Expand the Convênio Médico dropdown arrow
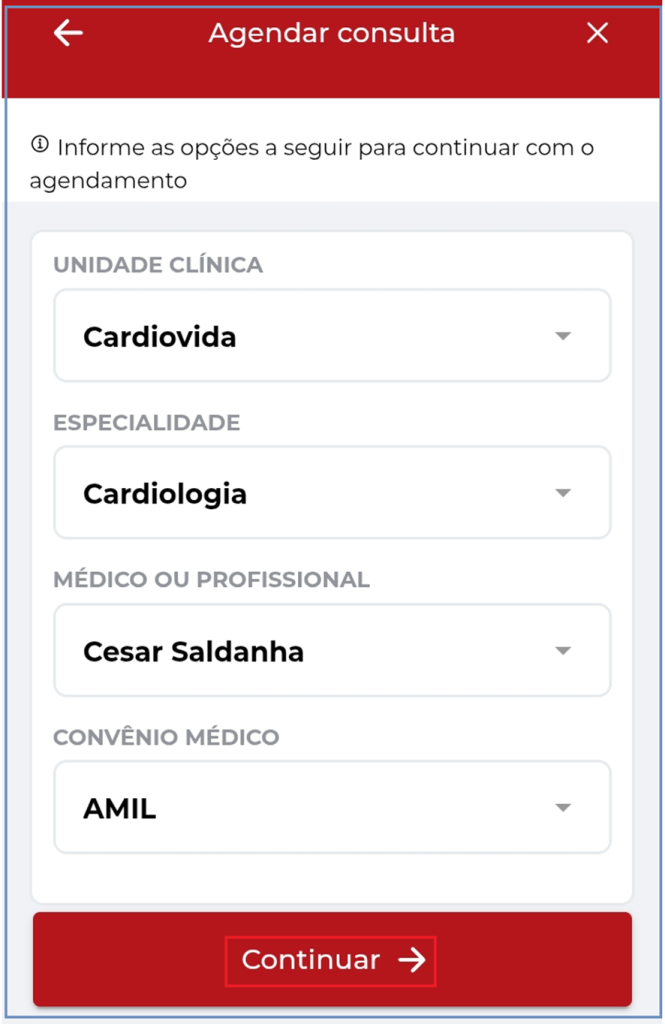This screenshot has height=1024, width=665. [563, 808]
